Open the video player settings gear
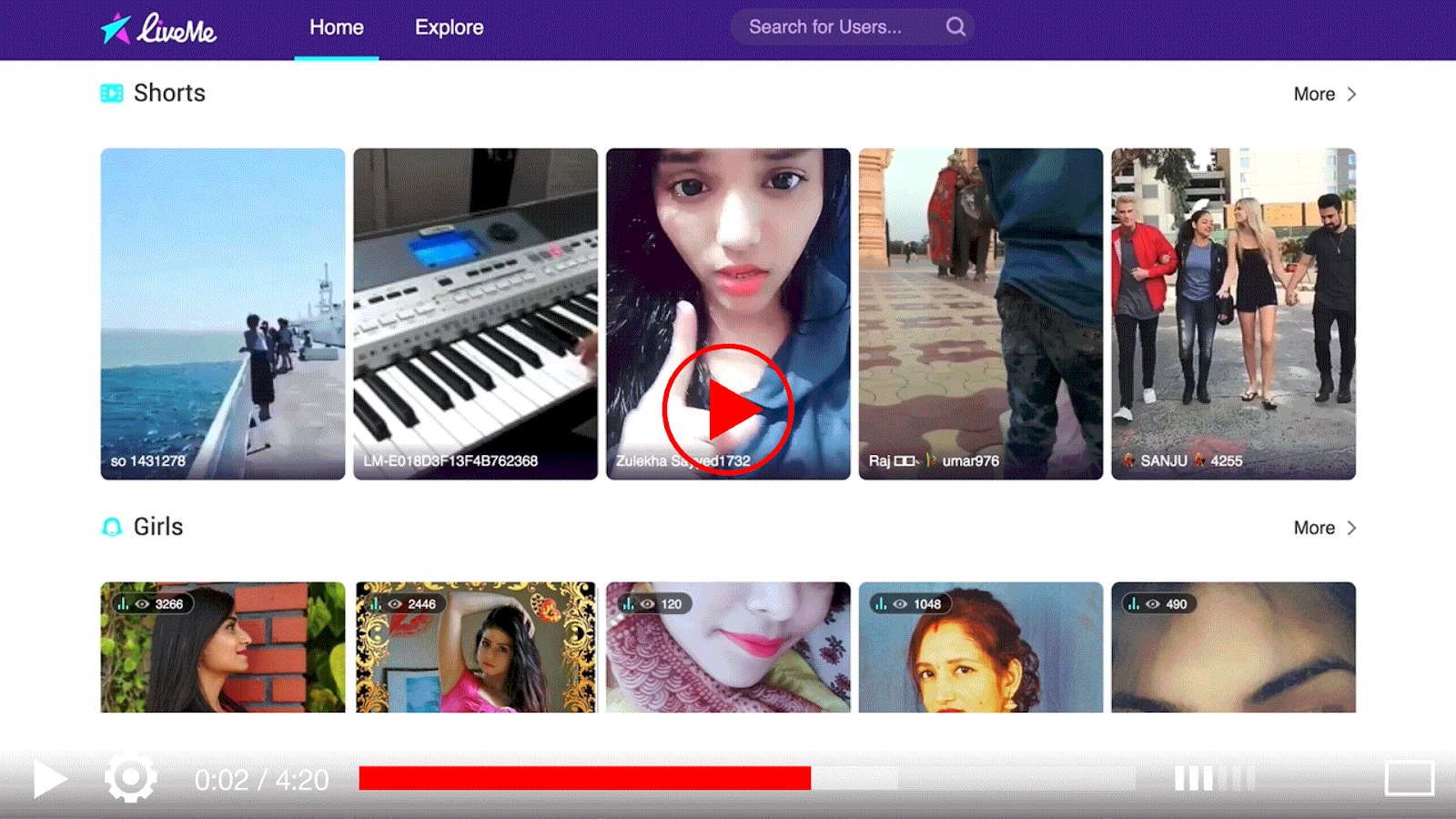The width and height of the screenshot is (1456, 819). [x=130, y=778]
